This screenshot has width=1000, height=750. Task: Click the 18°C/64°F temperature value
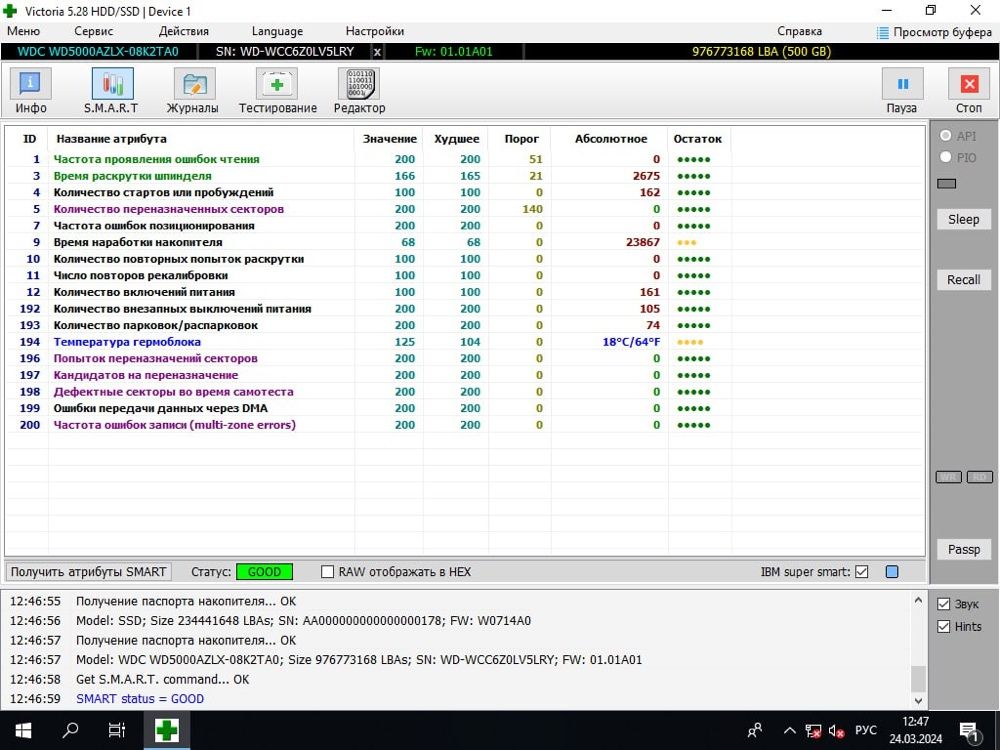(x=631, y=342)
